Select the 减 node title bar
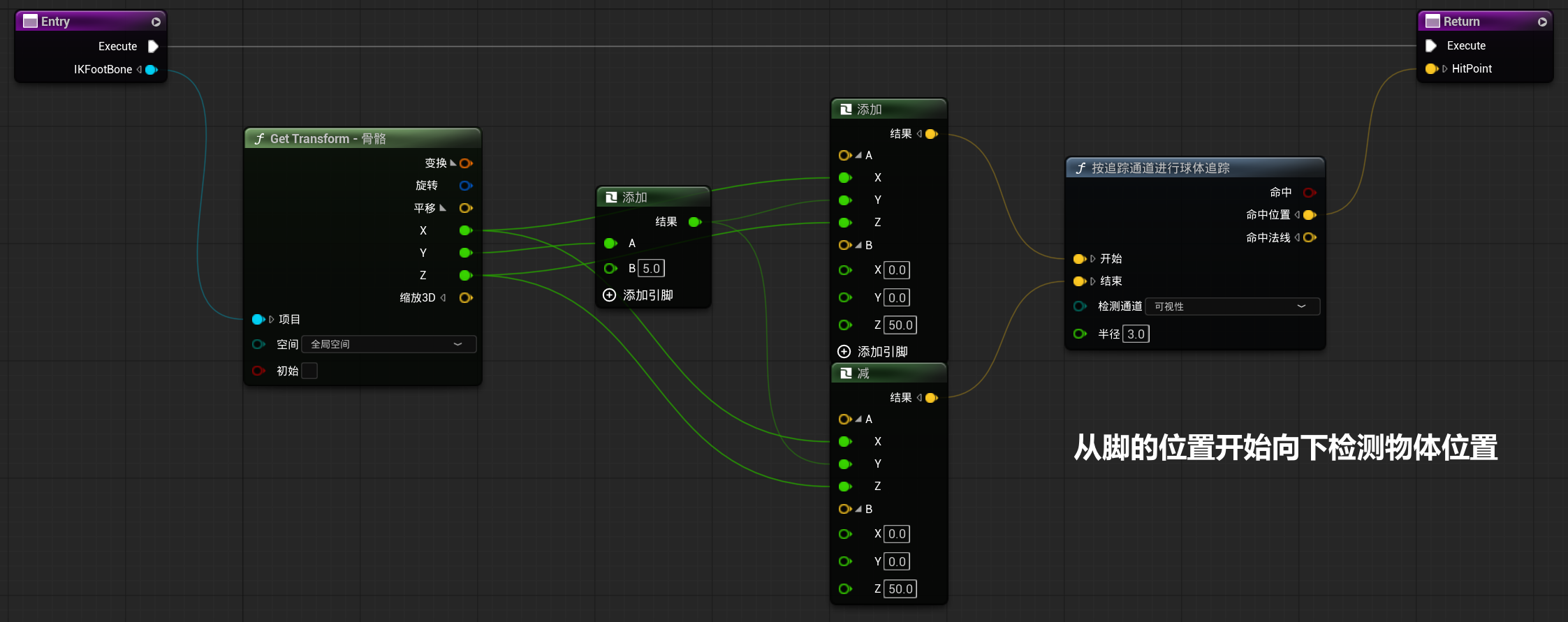The width and height of the screenshot is (1568, 622). 889,373
